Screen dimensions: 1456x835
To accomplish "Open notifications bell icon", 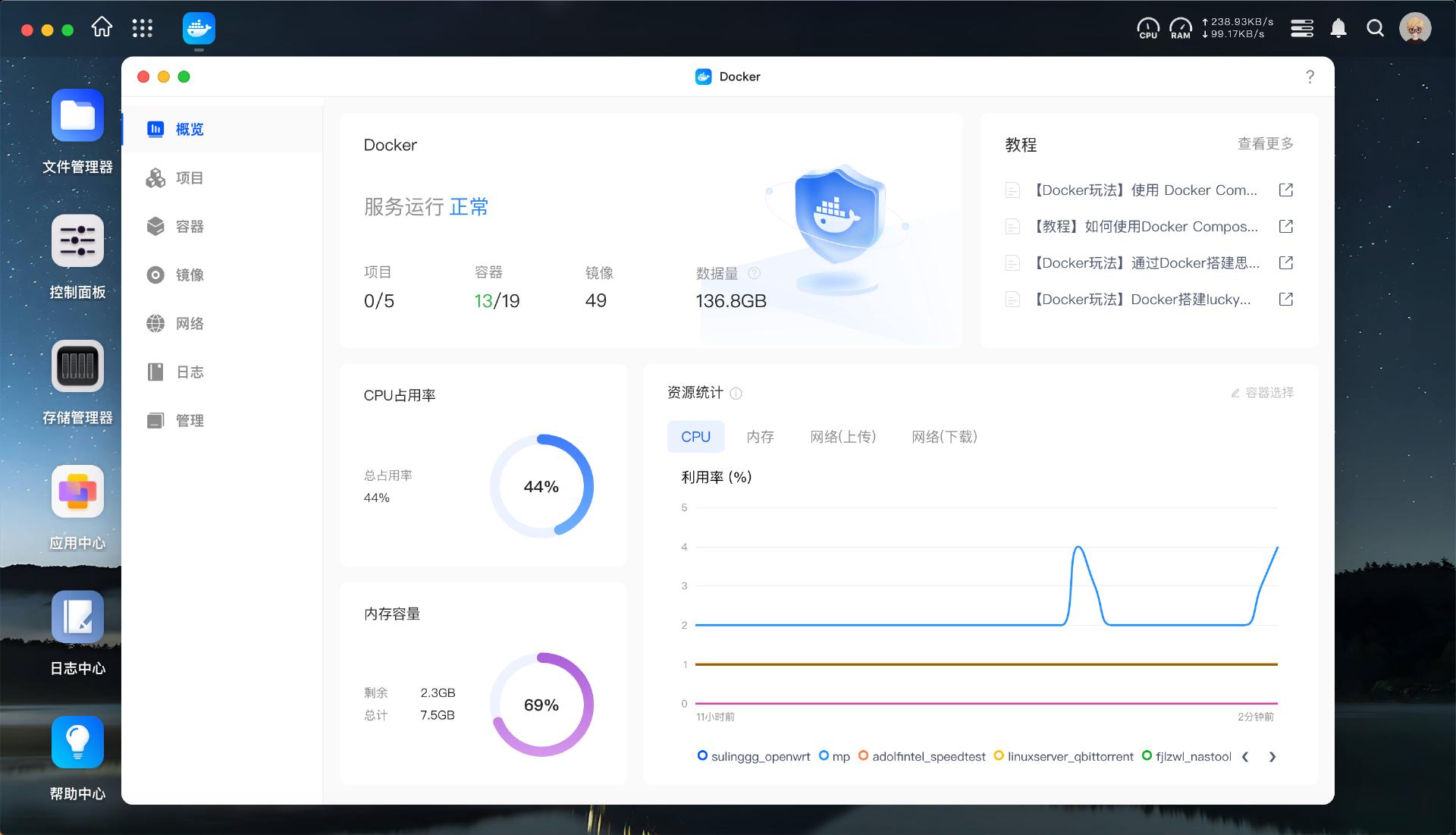I will 1338,29.
